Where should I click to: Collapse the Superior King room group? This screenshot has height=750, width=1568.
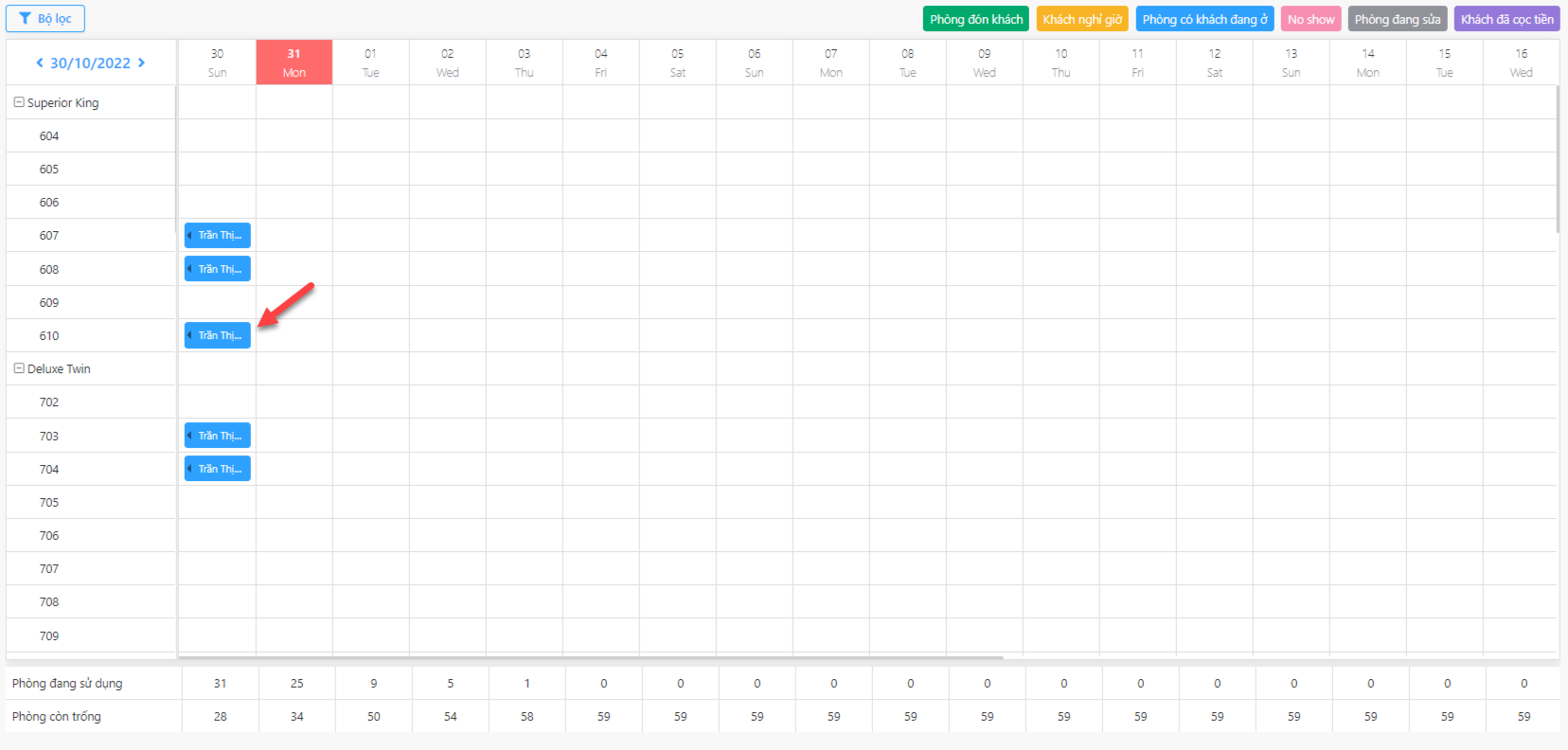click(19, 102)
